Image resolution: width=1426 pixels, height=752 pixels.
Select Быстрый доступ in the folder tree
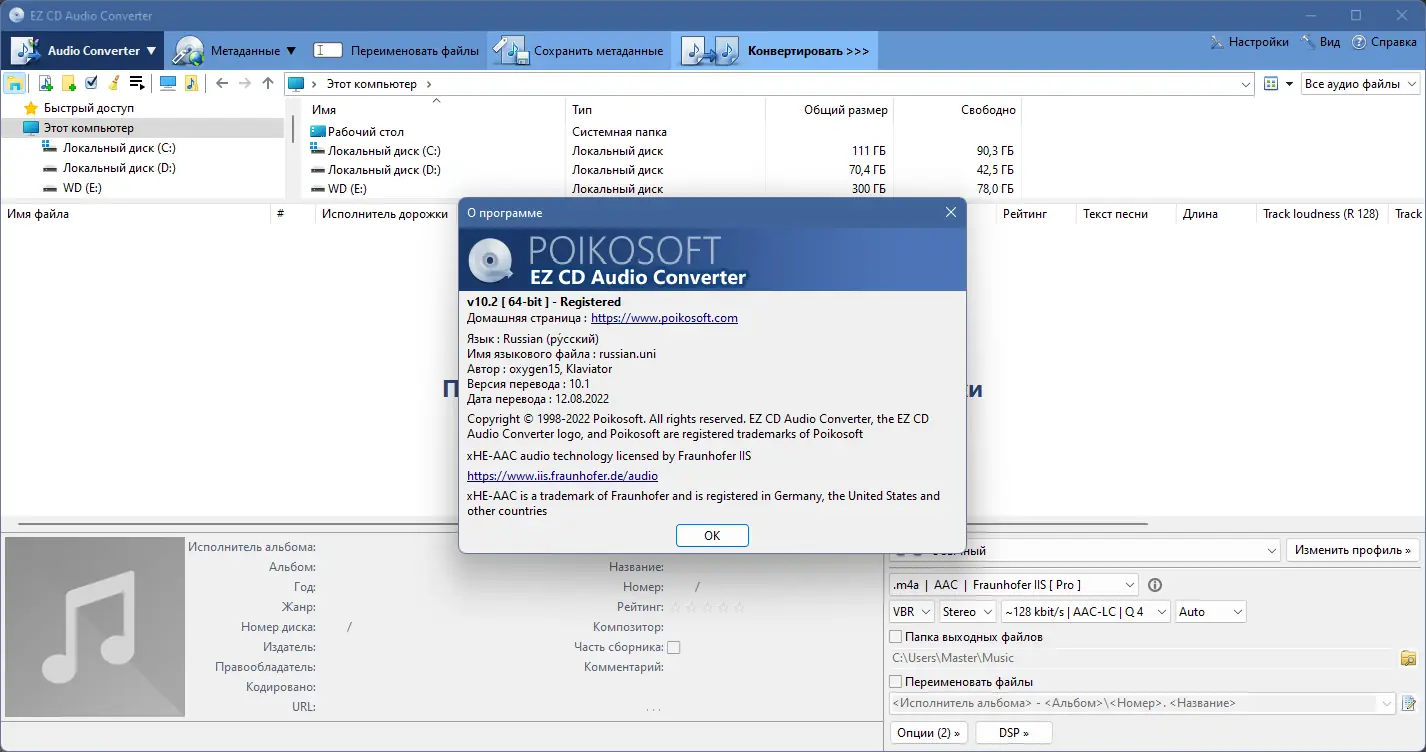(88, 108)
